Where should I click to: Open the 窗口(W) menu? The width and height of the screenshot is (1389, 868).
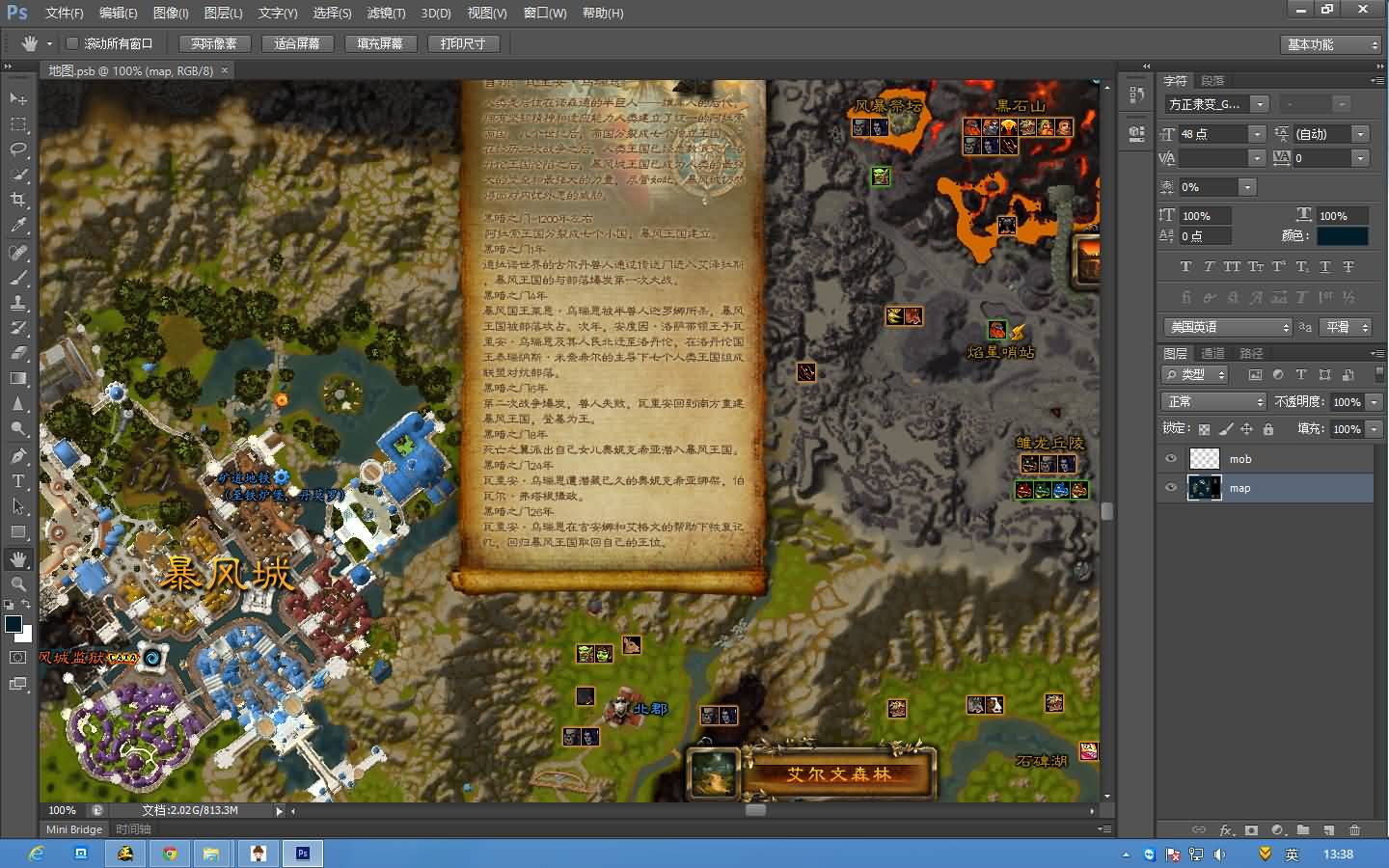[545, 13]
